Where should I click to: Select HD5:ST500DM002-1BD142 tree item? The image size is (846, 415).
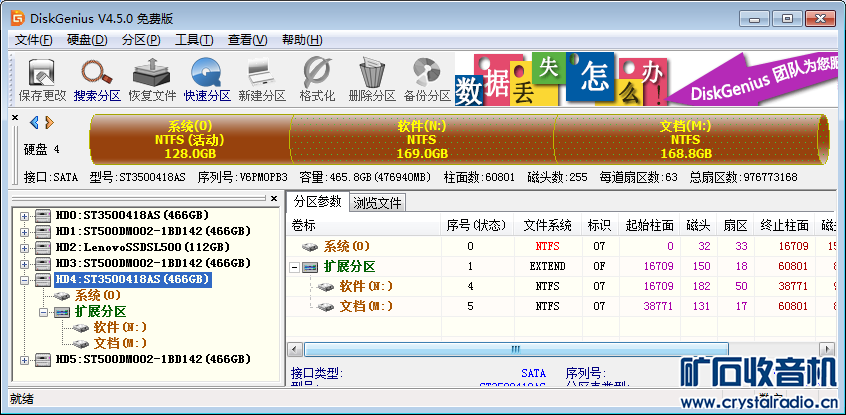coord(153,359)
